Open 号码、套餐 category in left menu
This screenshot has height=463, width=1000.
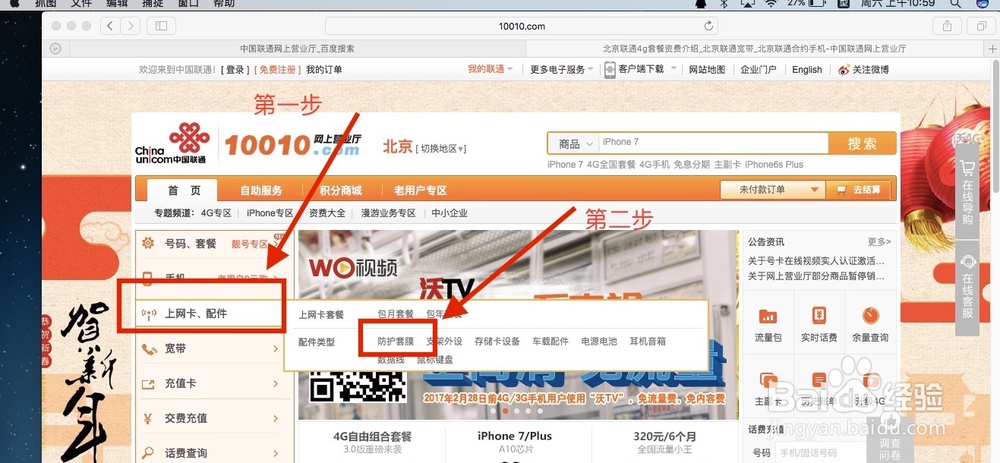coord(190,244)
